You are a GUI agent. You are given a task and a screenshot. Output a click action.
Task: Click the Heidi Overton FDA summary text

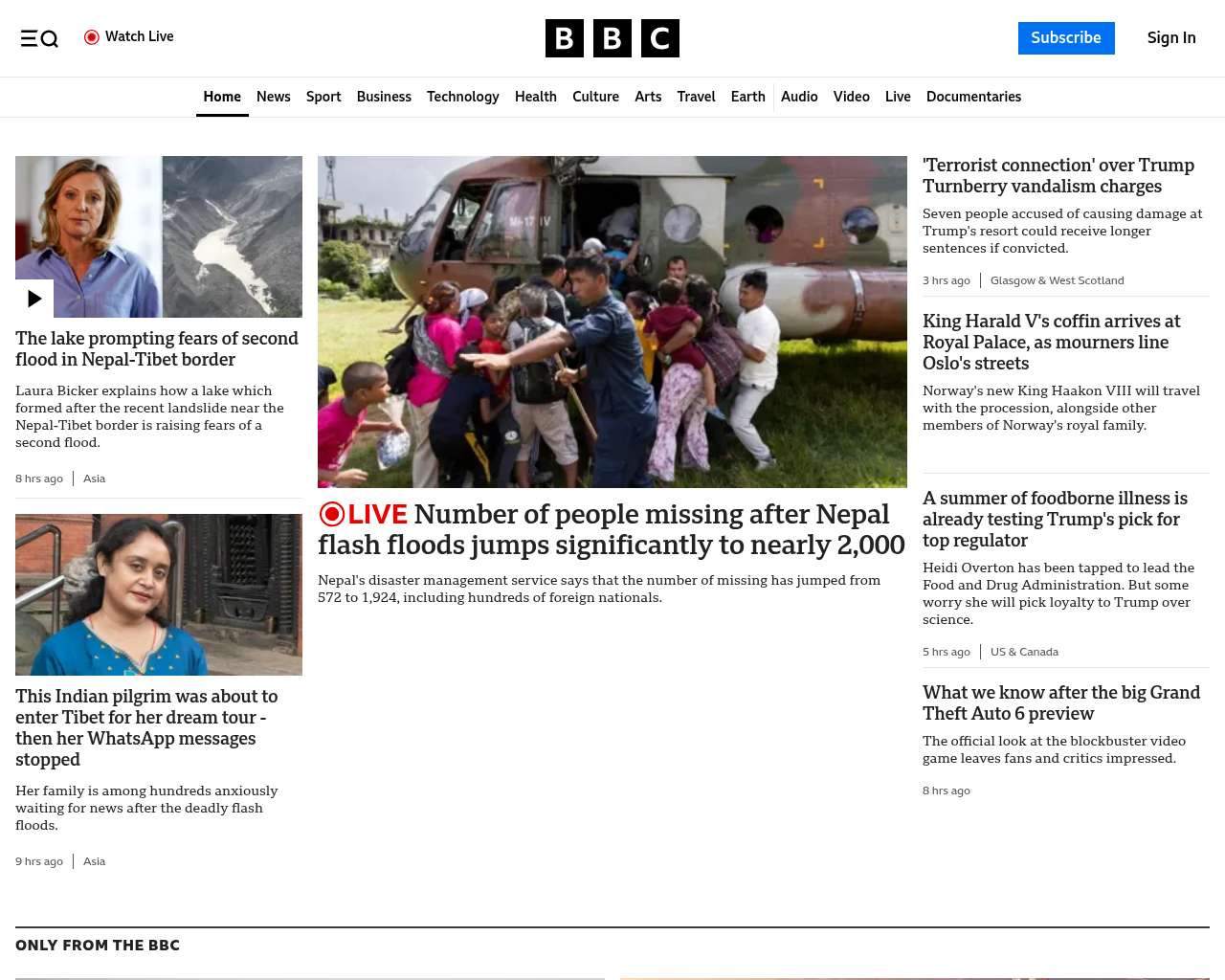tap(1058, 593)
